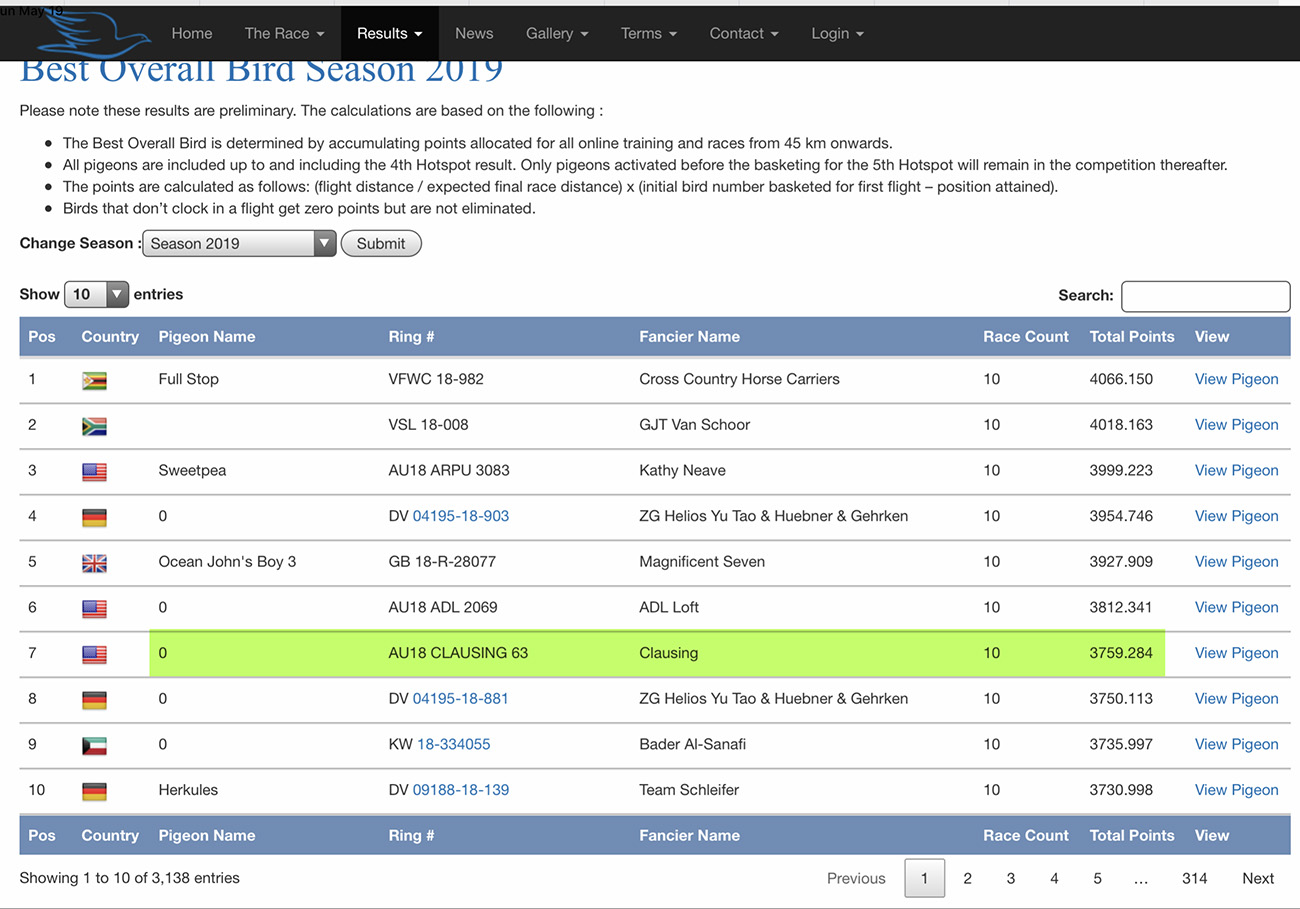Go to the News page
Viewport: 1300px width, 909px height.
(x=474, y=33)
